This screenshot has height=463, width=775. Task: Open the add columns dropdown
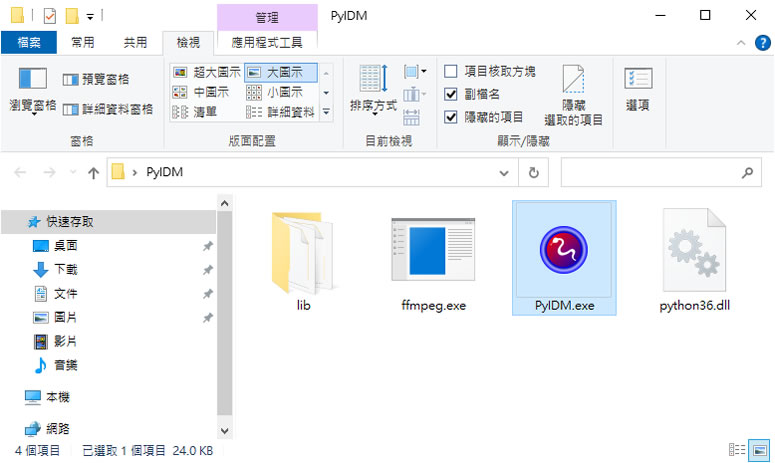click(x=415, y=94)
